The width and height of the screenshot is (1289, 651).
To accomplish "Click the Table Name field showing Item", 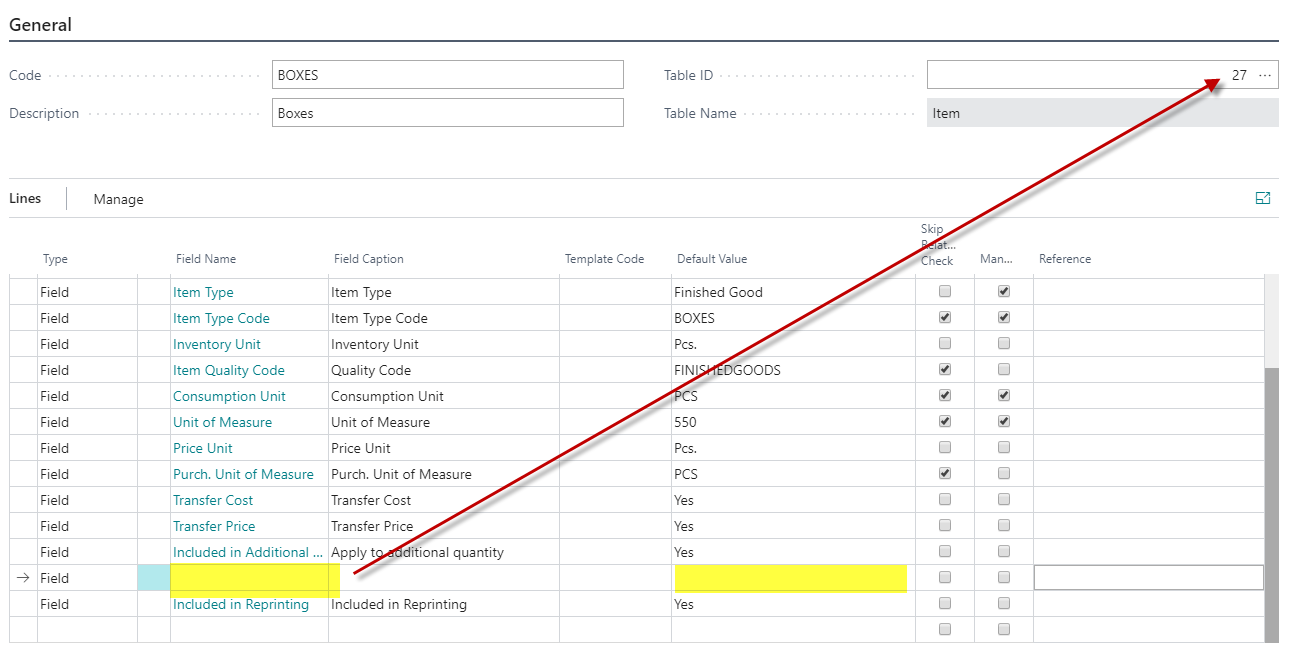I will [1103, 113].
